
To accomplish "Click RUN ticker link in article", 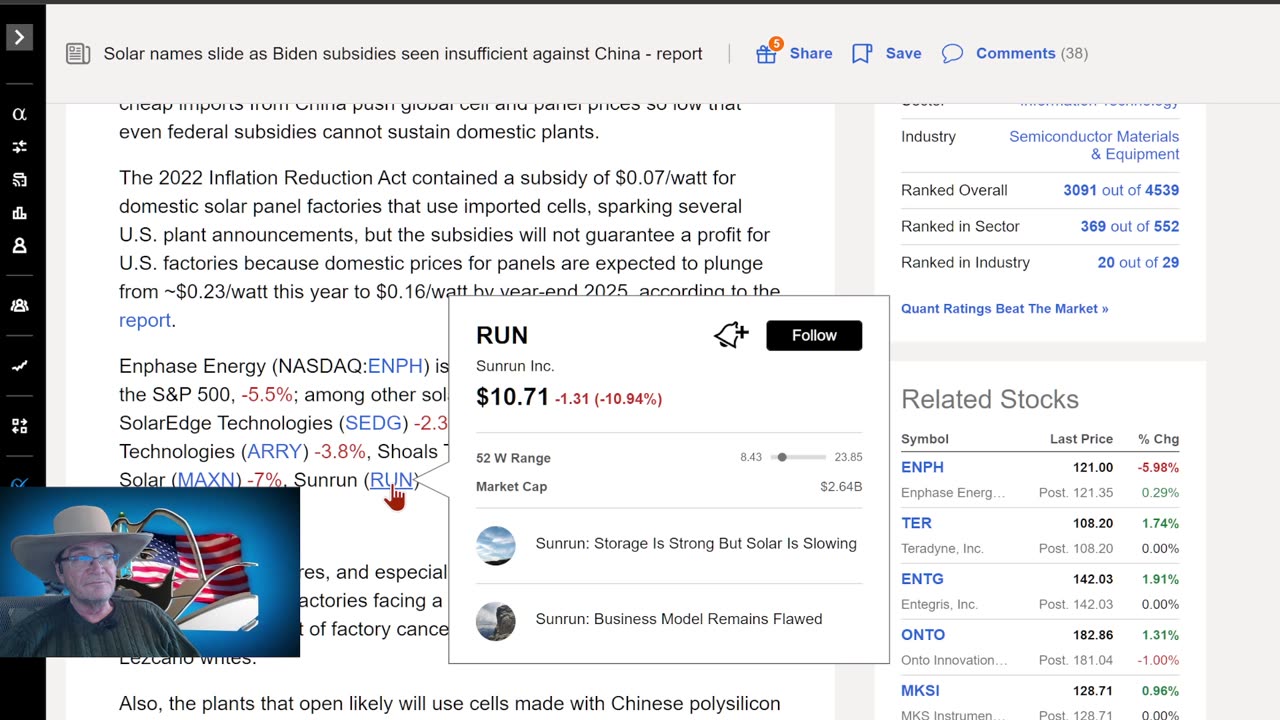I will pyautogui.click(x=391, y=480).
